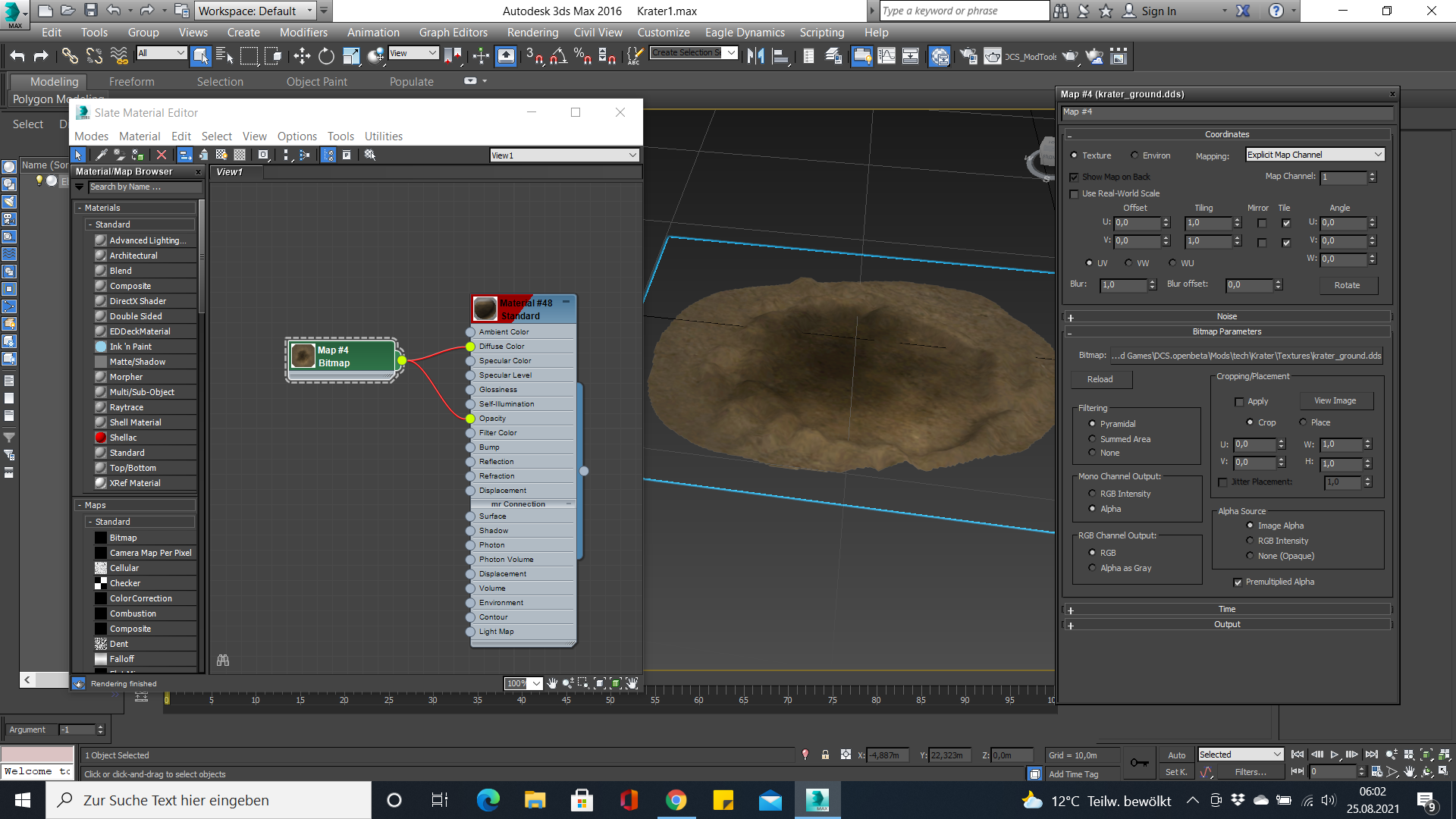Open the Mirror tool
The width and height of the screenshot is (1456, 819).
coord(755,56)
